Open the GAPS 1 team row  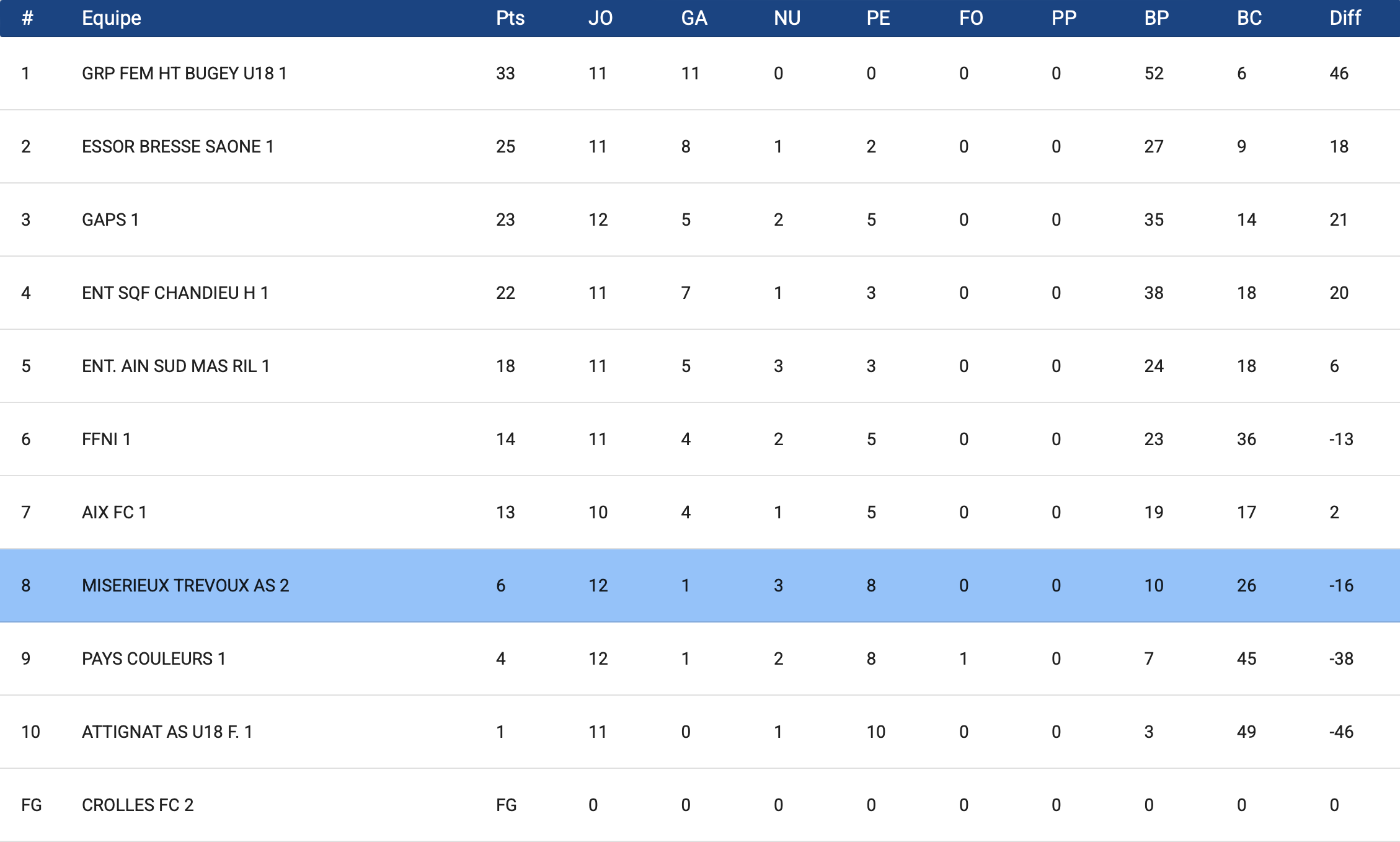pos(110,220)
